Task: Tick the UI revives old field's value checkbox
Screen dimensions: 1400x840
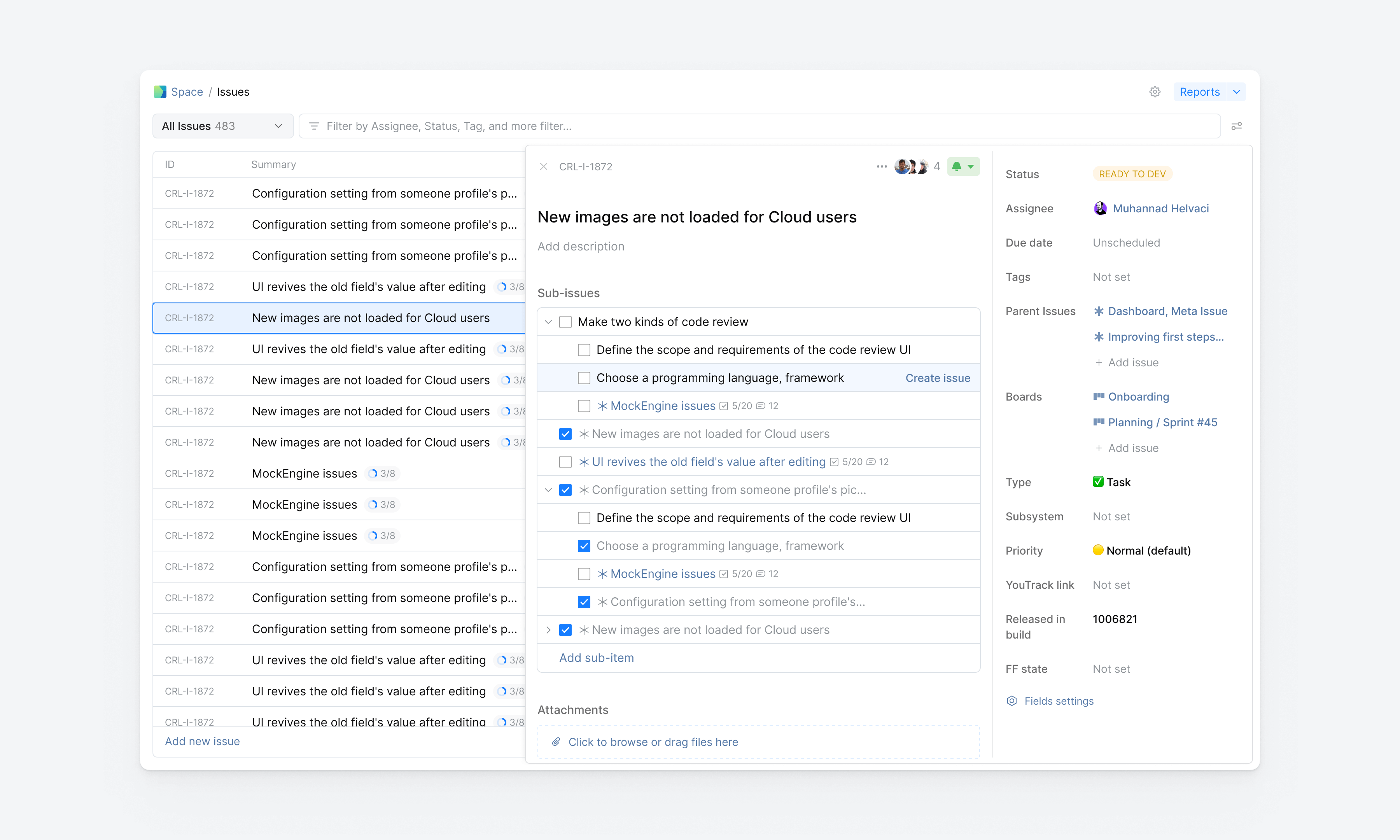Action: click(x=565, y=462)
